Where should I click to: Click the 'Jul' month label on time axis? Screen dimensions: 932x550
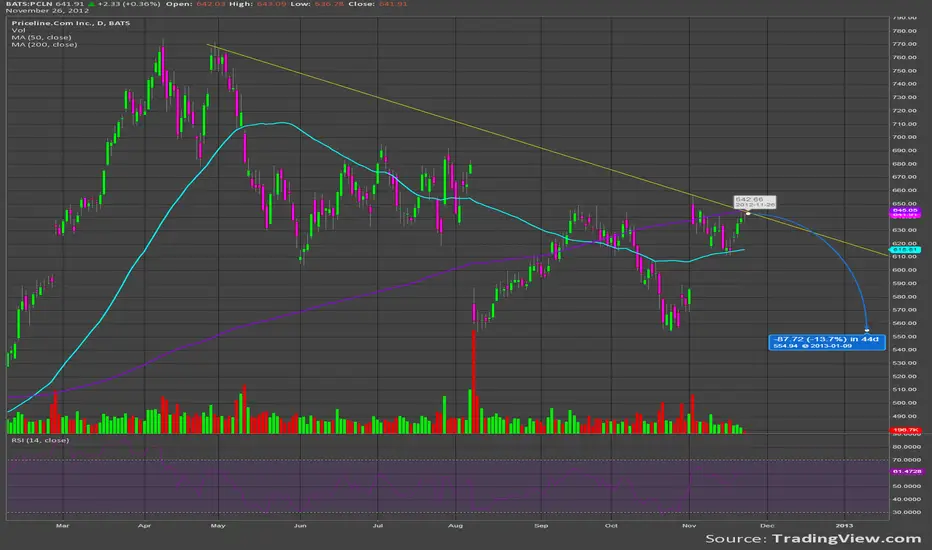pyautogui.click(x=377, y=526)
